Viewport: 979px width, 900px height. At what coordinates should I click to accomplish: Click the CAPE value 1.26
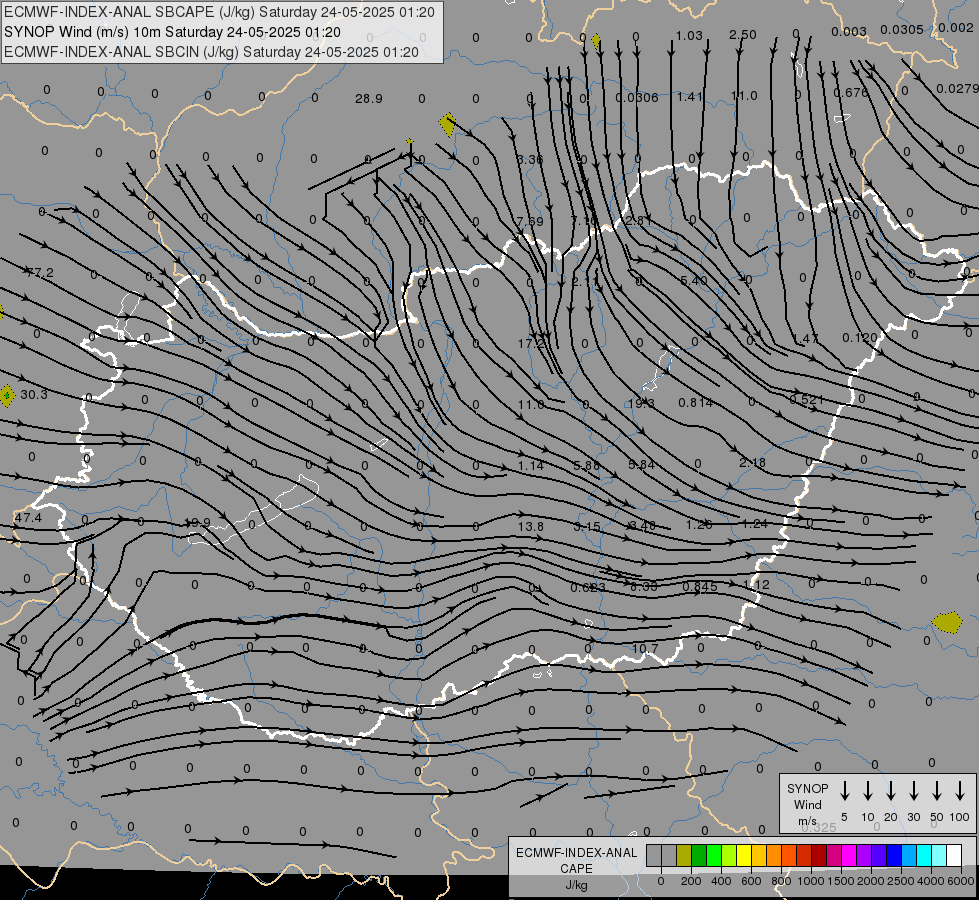[699, 525]
